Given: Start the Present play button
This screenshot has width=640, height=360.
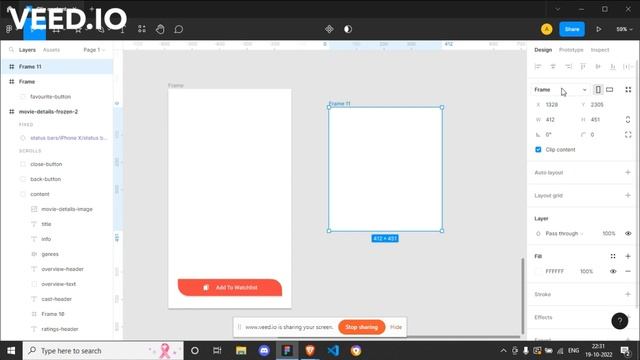Looking at the screenshot, I should tap(599, 29).
